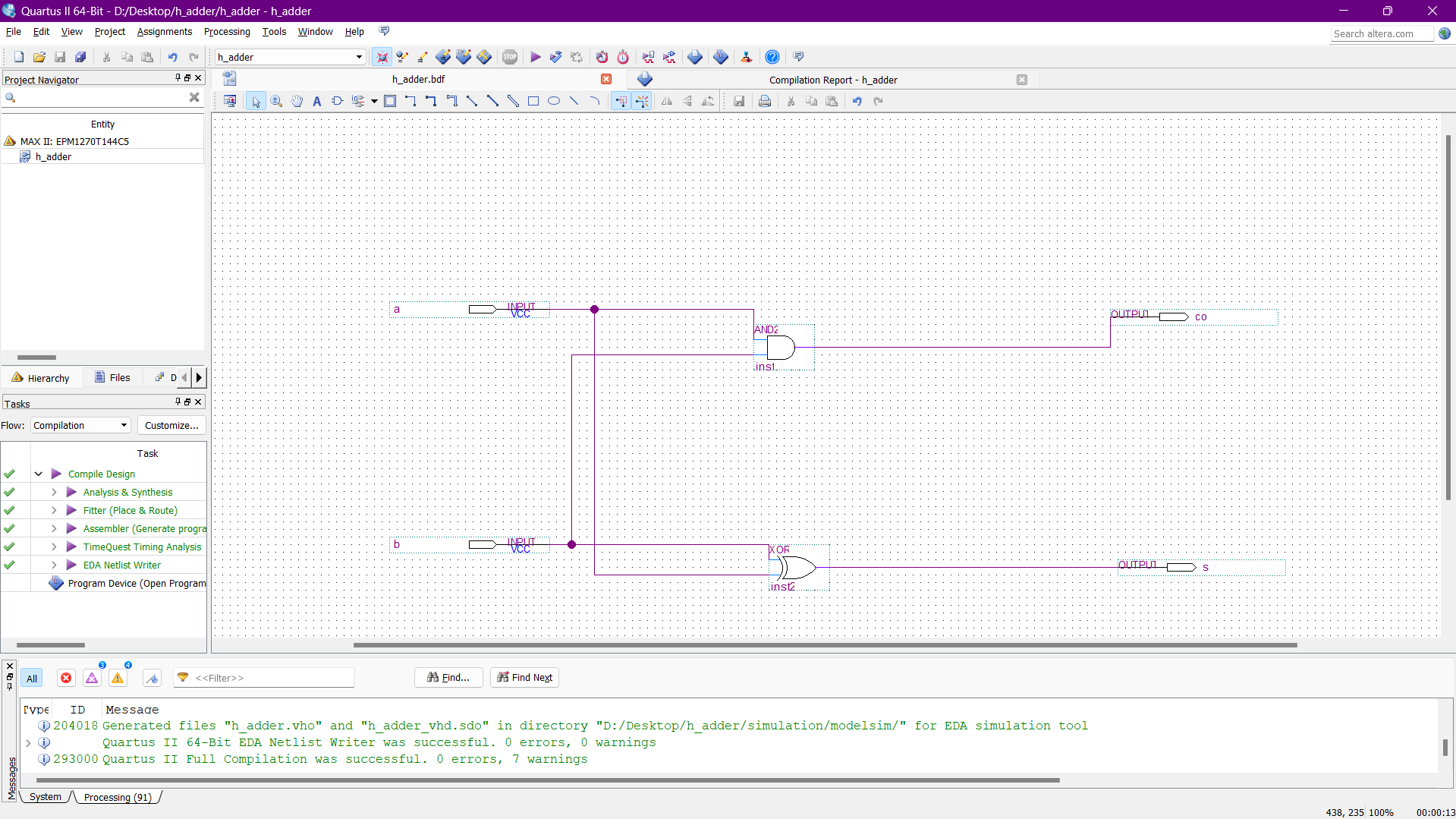
Task: Open the TimeQuest Timing Analyzer clock icon
Action: tap(623, 57)
